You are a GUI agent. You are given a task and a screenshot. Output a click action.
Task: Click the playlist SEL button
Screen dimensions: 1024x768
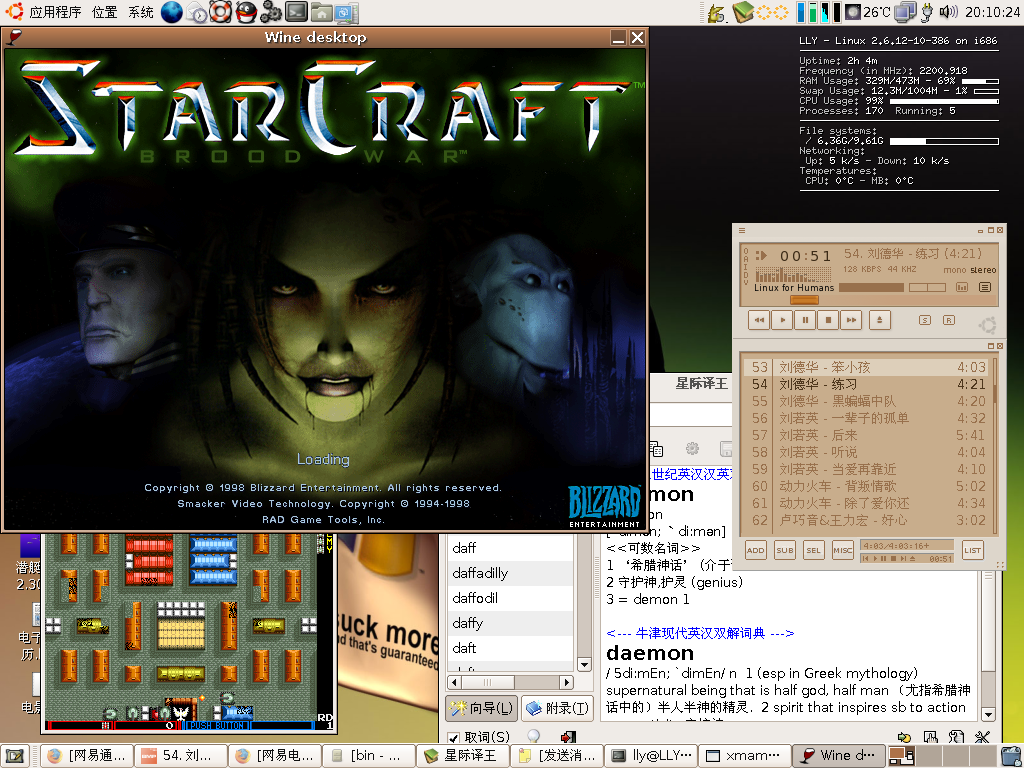[x=813, y=550]
